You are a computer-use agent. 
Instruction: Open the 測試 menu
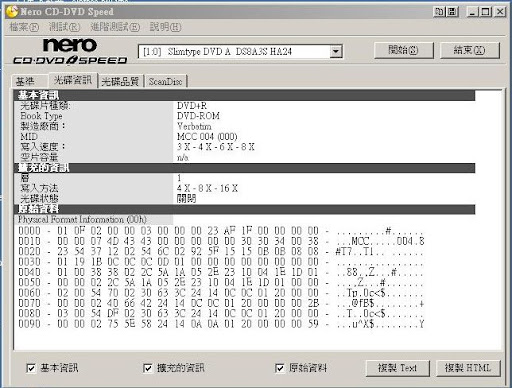point(64,27)
